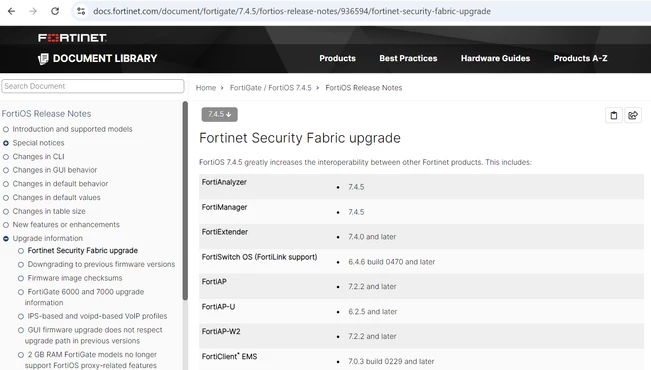
Task: Click FortiSwitch OS (FortiLink support) cell
Action: coord(259,257)
